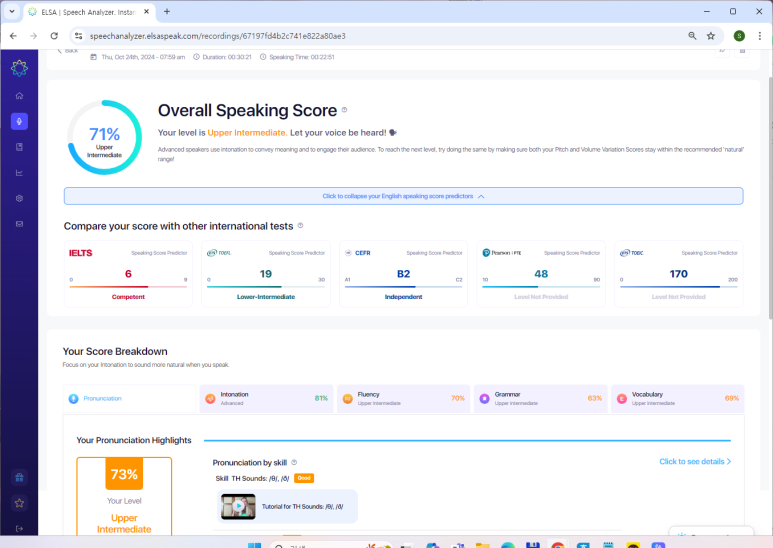Click 'Your Pronunciation Highlights' heading

(x=134, y=440)
